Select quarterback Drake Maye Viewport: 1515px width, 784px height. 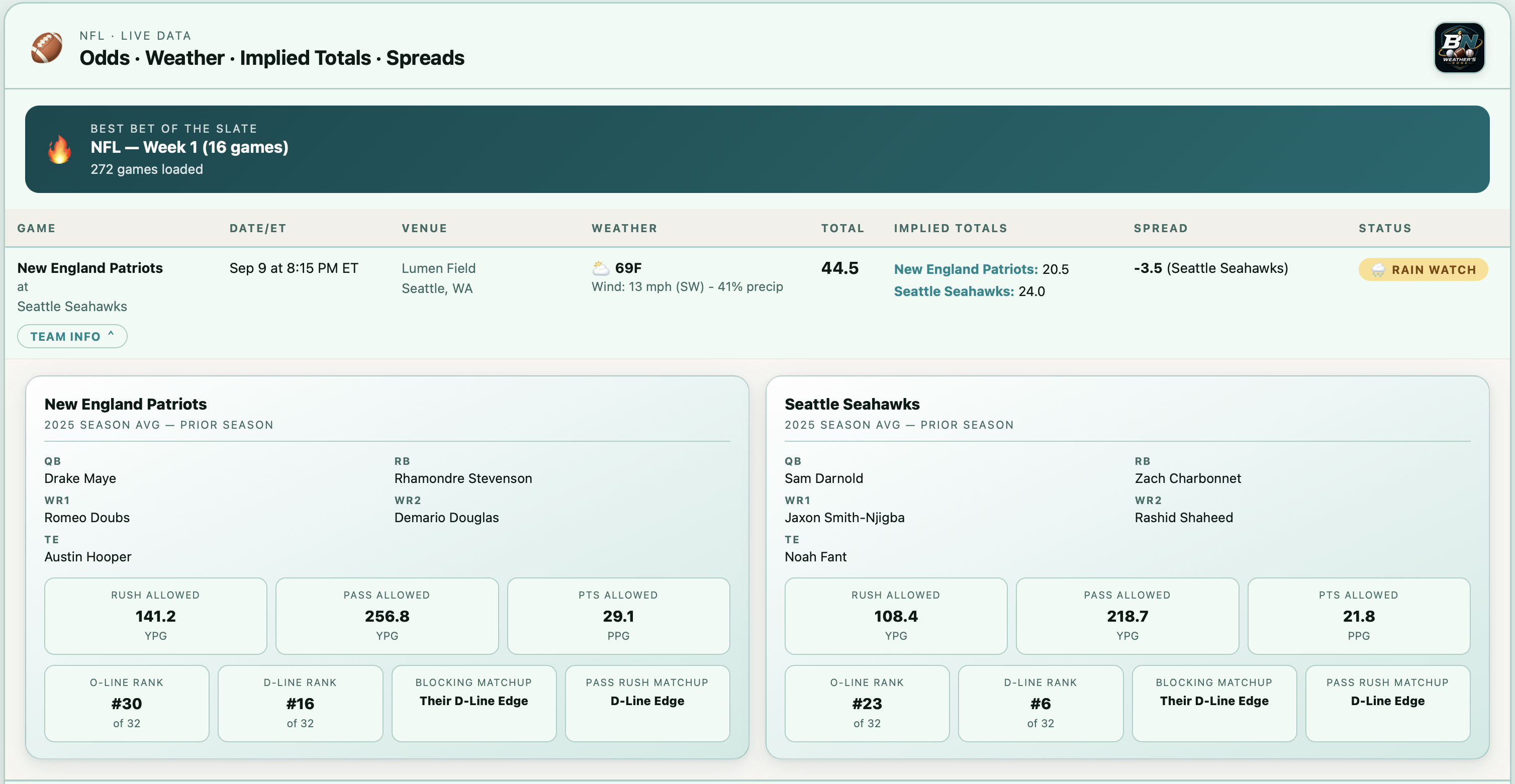pyautogui.click(x=80, y=478)
